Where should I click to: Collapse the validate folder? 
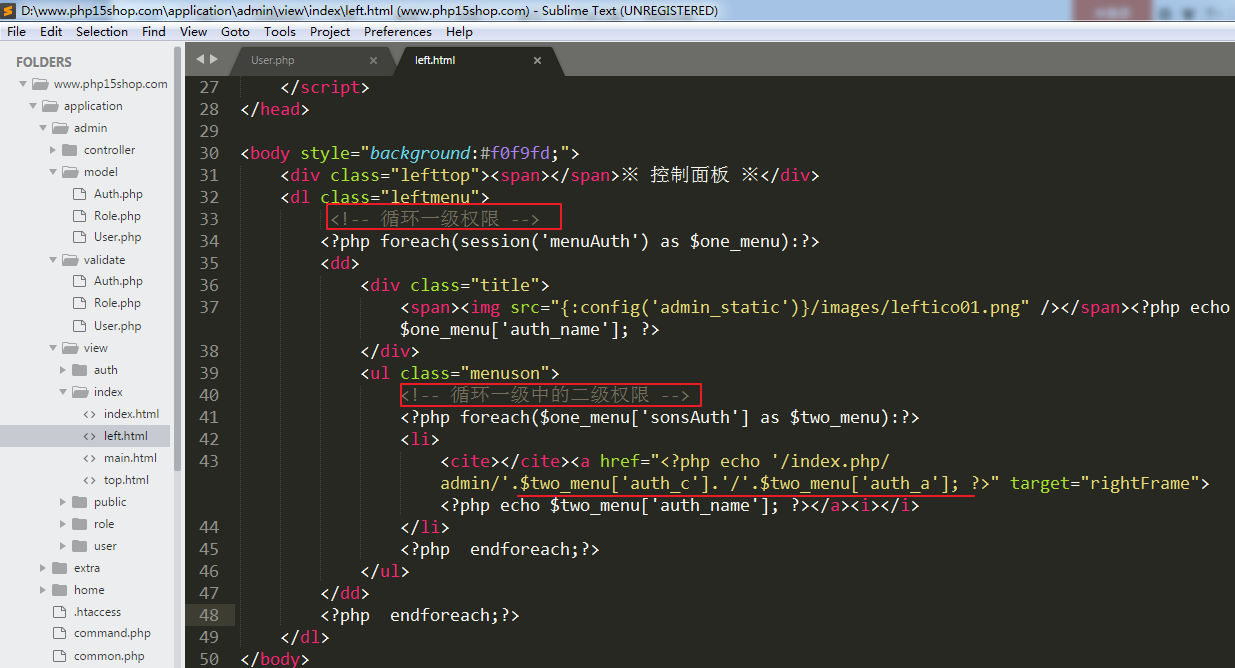(53, 260)
